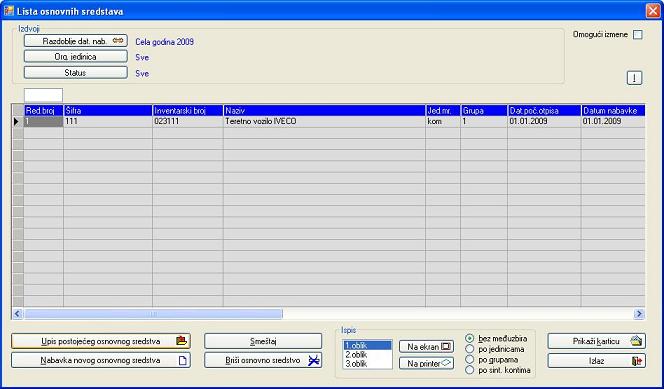664x389 pixels.
Task: Open the Org. jedinica filter
Action: [75, 57]
